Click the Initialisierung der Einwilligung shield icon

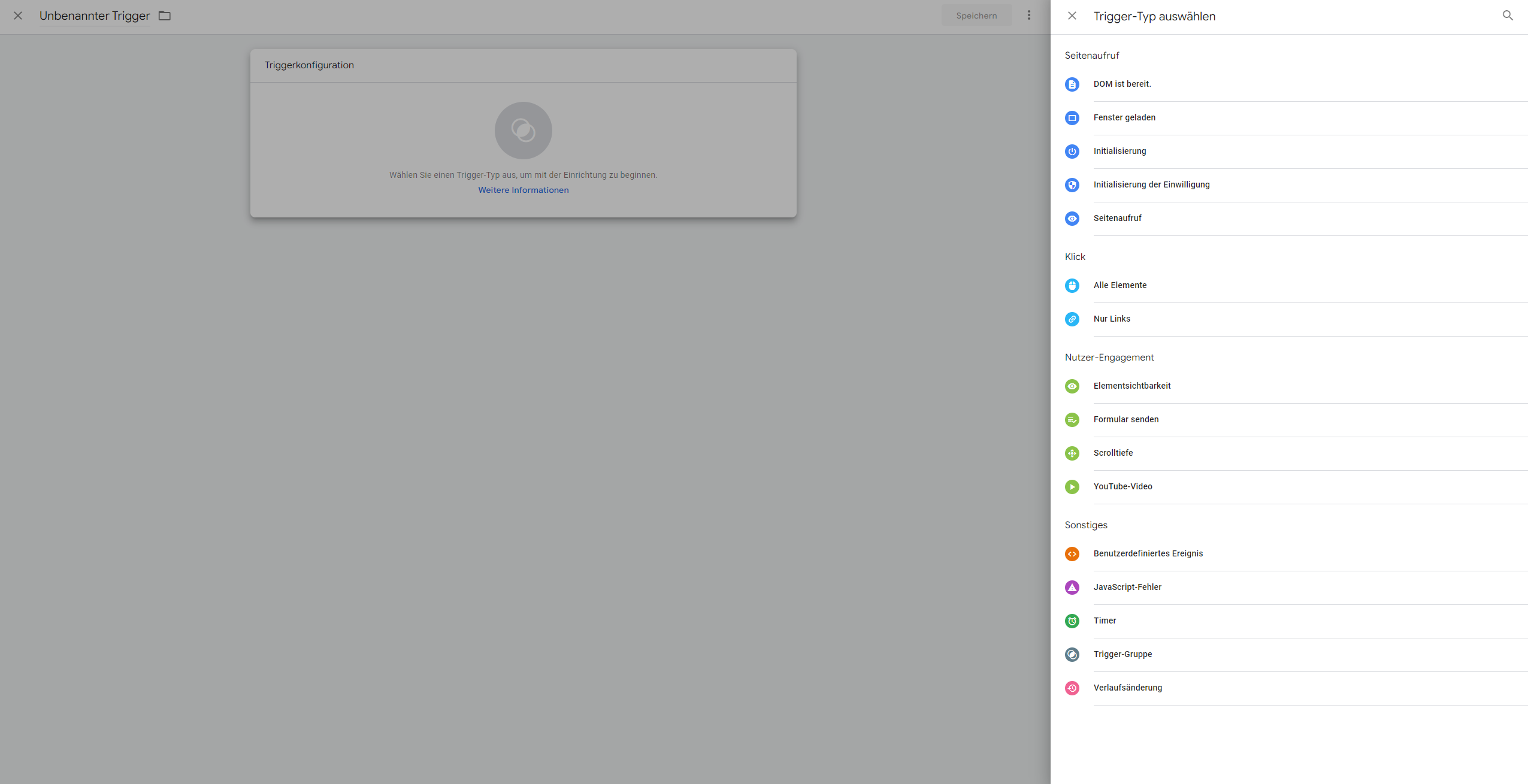(1072, 185)
